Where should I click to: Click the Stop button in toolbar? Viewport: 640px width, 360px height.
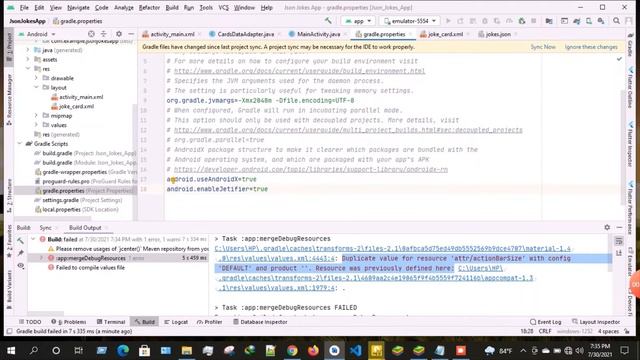(533, 21)
